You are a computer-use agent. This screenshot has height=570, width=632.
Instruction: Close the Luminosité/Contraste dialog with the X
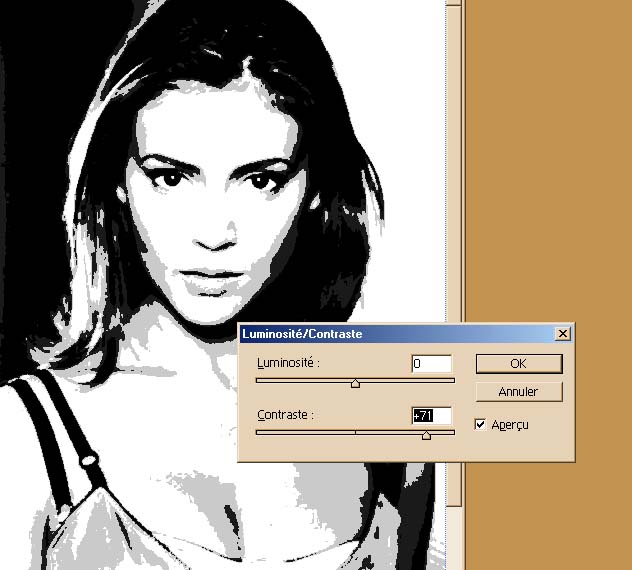pyautogui.click(x=563, y=333)
